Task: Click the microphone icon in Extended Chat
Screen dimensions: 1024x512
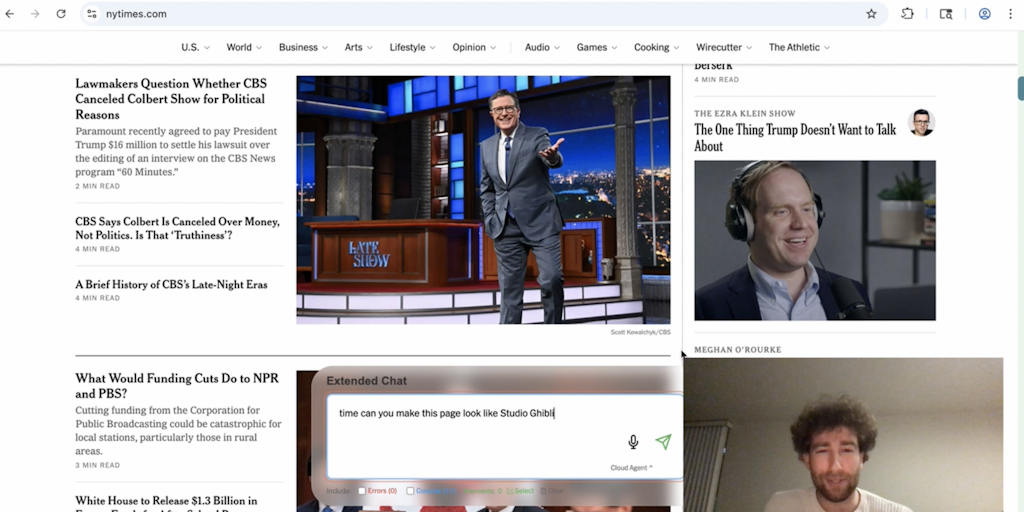Action: pyautogui.click(x=633, y=442)
